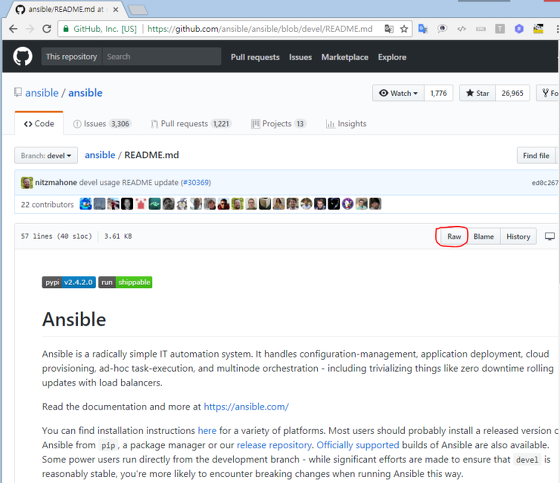Open the Projects tab
Image resolution: width=560 pixels, height=483 pixels.
279,124
